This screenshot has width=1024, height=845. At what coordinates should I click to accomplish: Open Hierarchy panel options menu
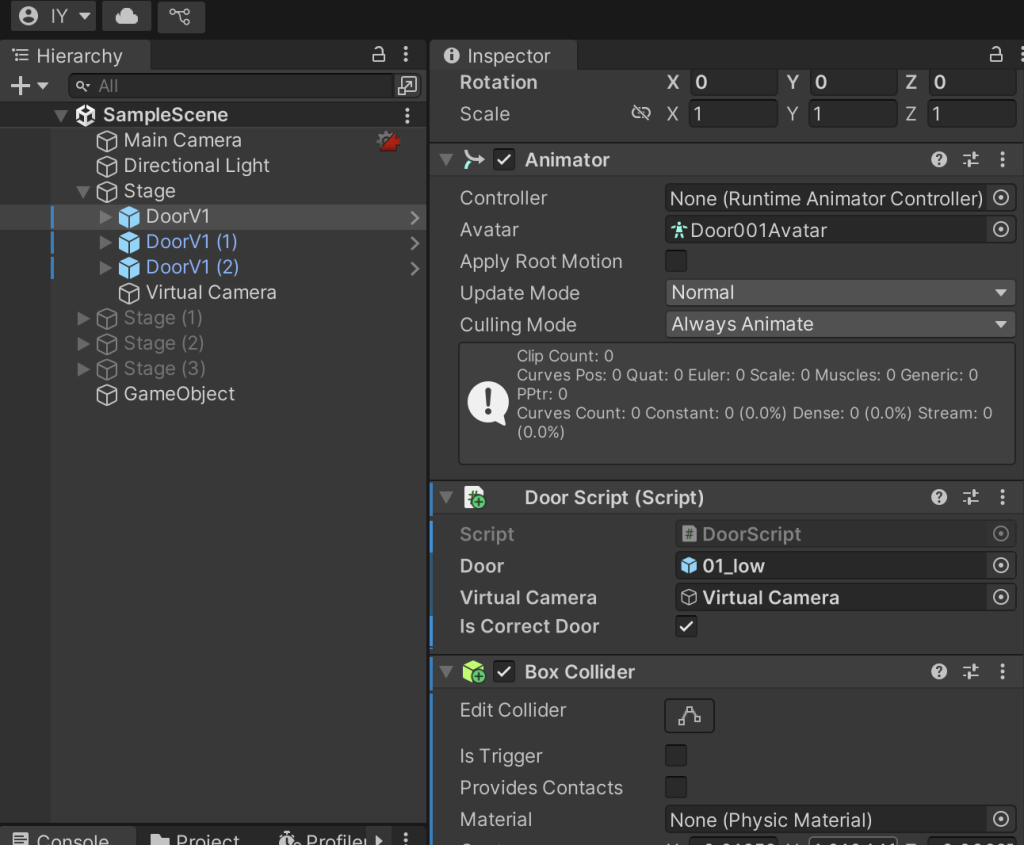pyautogui.click(x=406, y=55)
